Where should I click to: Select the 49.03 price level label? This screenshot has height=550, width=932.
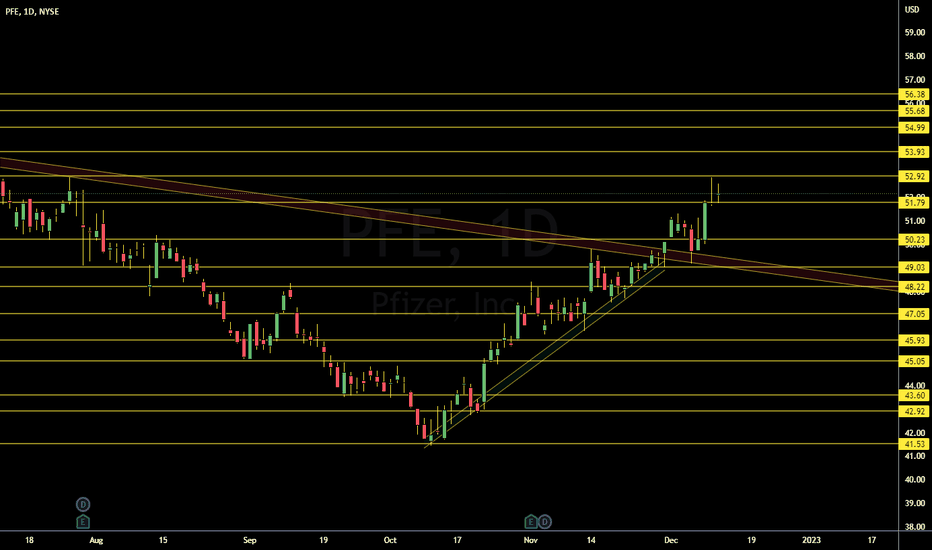click(914, 268)
